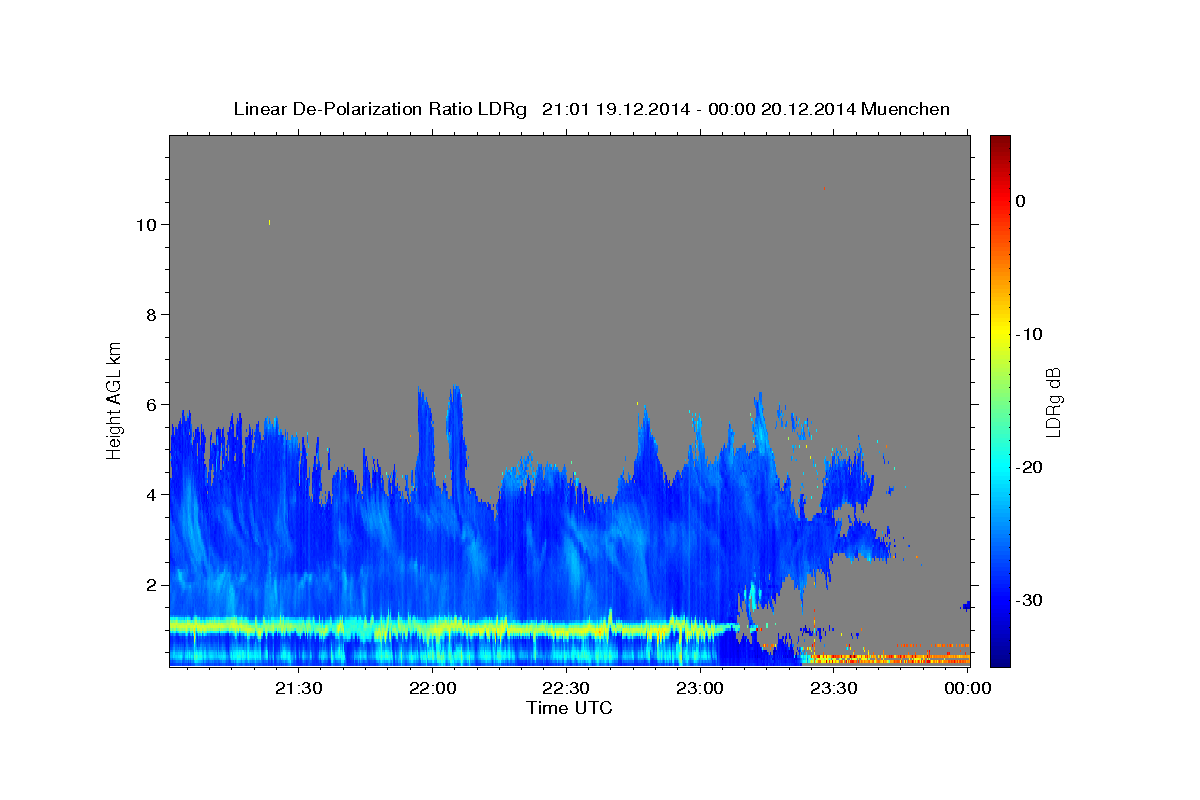Click the Height AGL km axis label
1200x800 pixels.
pos(115,399)
